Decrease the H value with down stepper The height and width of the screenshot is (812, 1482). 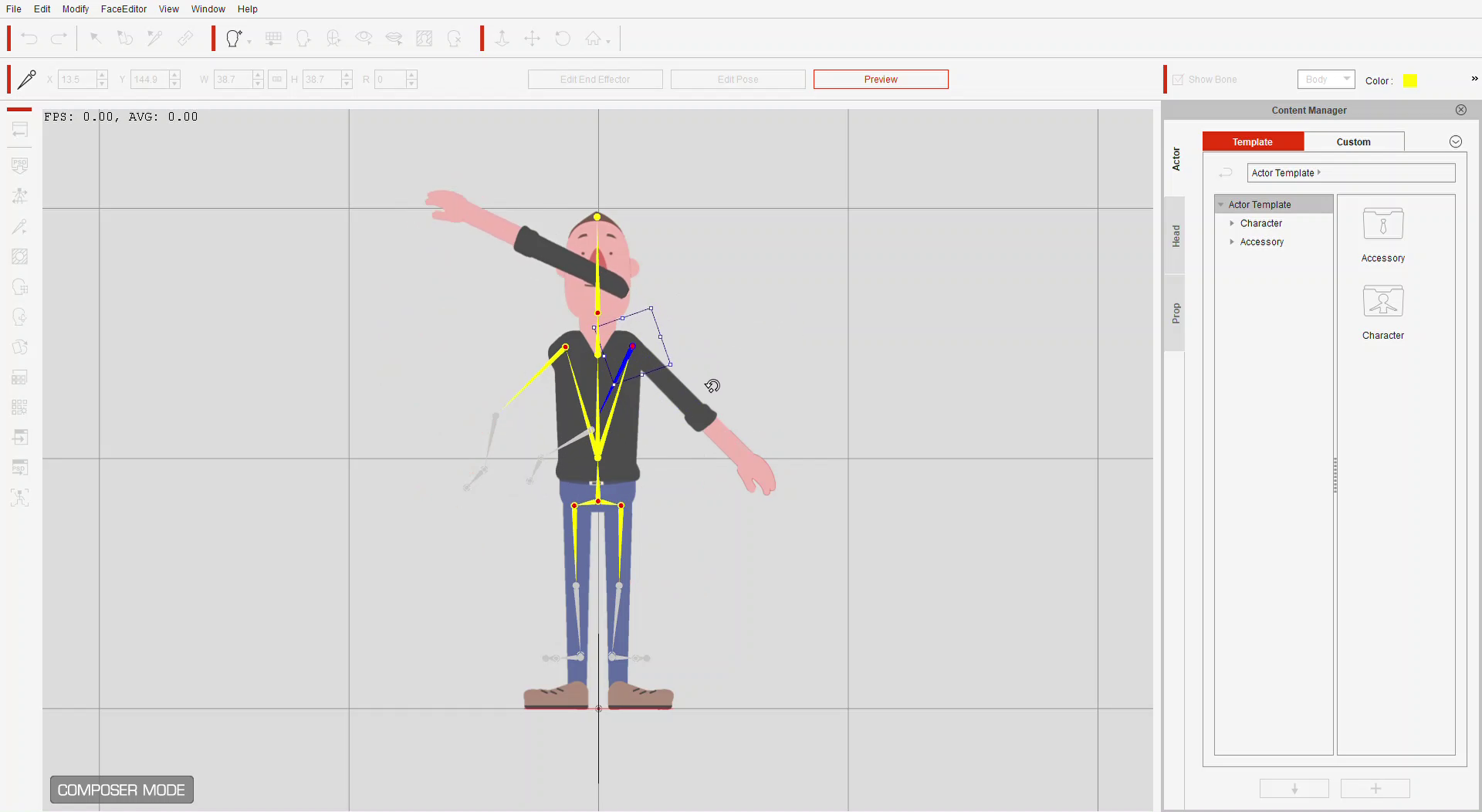(347, 83)
